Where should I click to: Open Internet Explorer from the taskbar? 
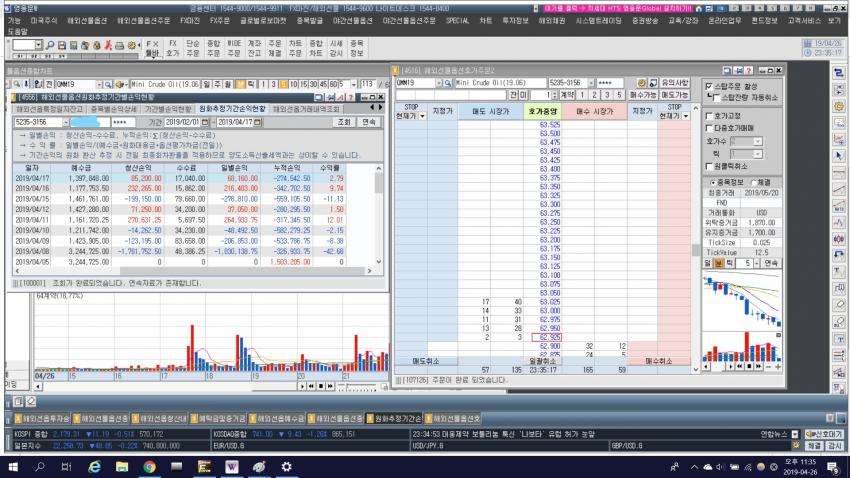[x=94, y=467]
